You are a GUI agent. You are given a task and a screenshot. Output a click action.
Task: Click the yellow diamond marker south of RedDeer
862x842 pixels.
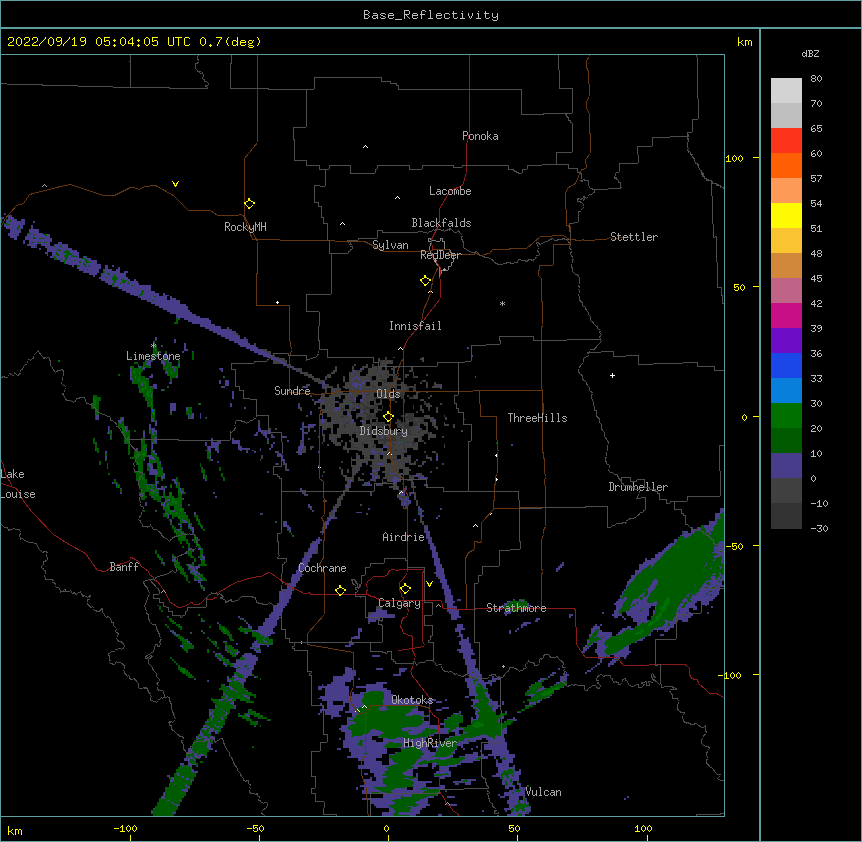[425, 280]
